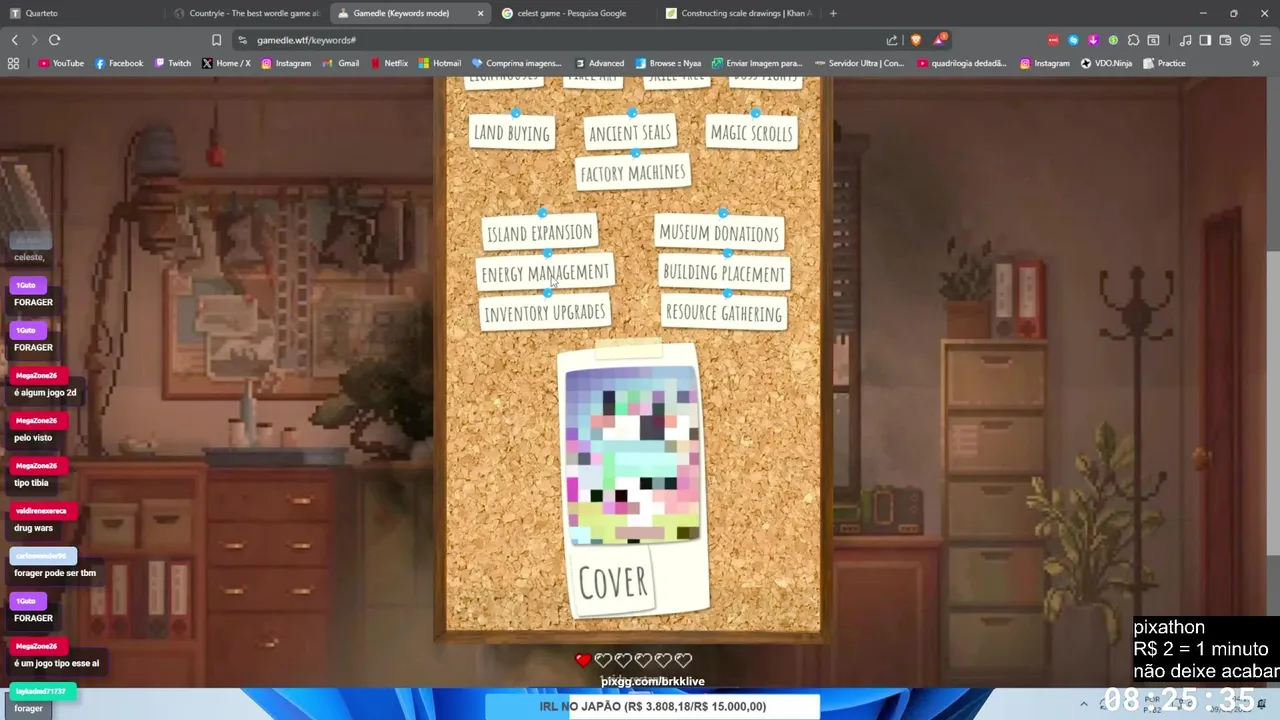Open the Hotmail bookmark
Viewport: 1280px width, 720px height.
point(440,63)
